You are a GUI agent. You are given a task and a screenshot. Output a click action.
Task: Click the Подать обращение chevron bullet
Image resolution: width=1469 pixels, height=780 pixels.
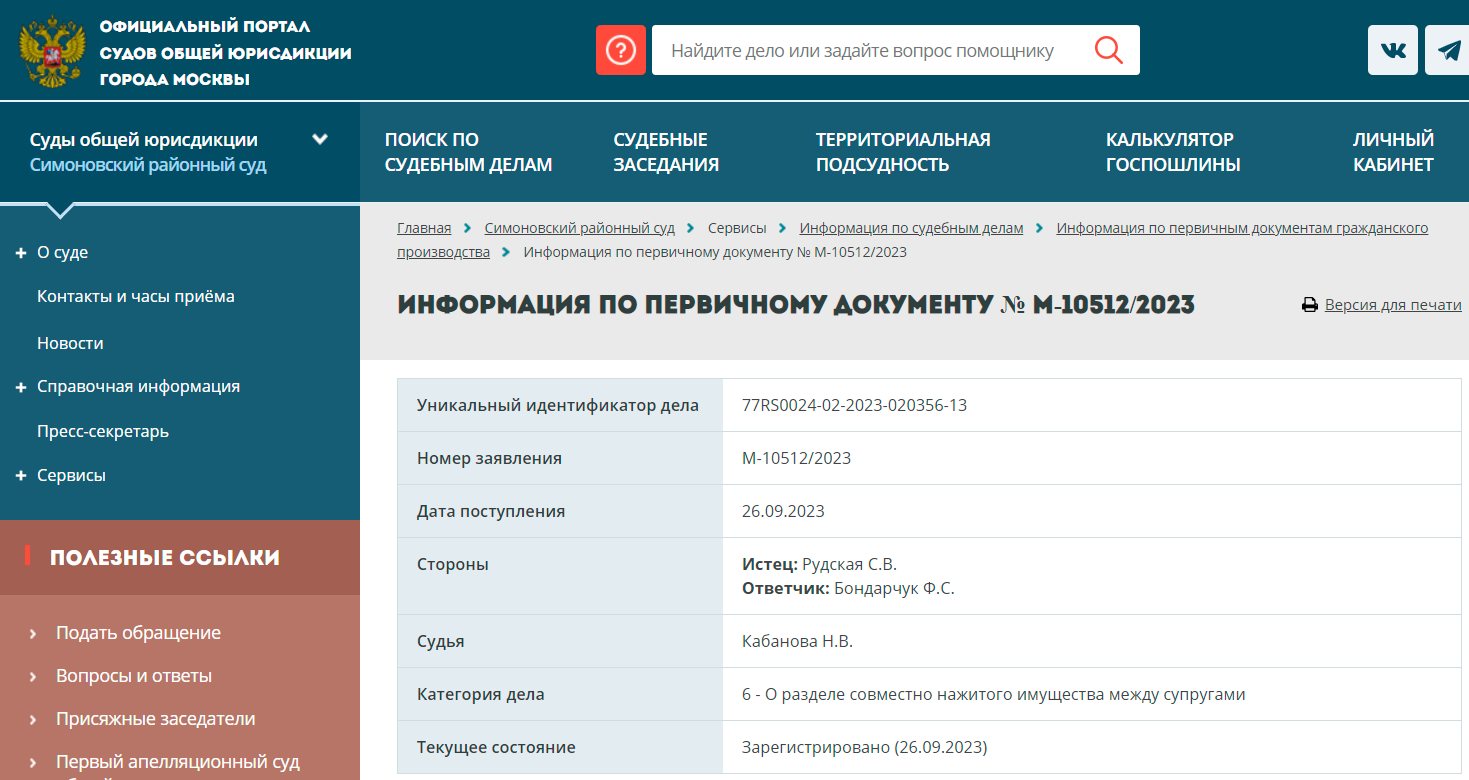(33, 634)
